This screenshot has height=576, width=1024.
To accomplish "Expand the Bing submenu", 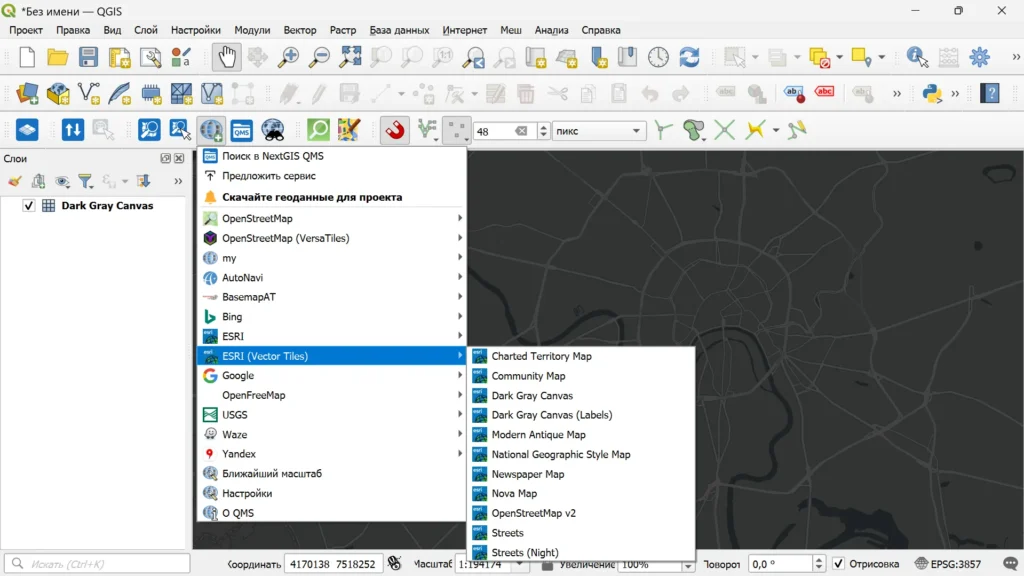I will [x=332, y=317].
